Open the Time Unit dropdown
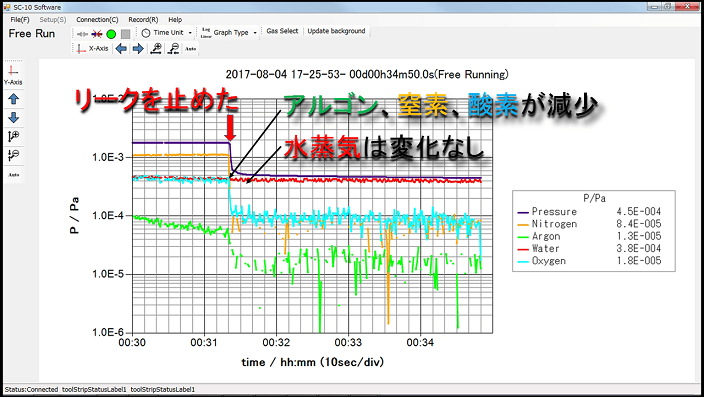This screenshot has width=704, height=398. coord(167,33)
